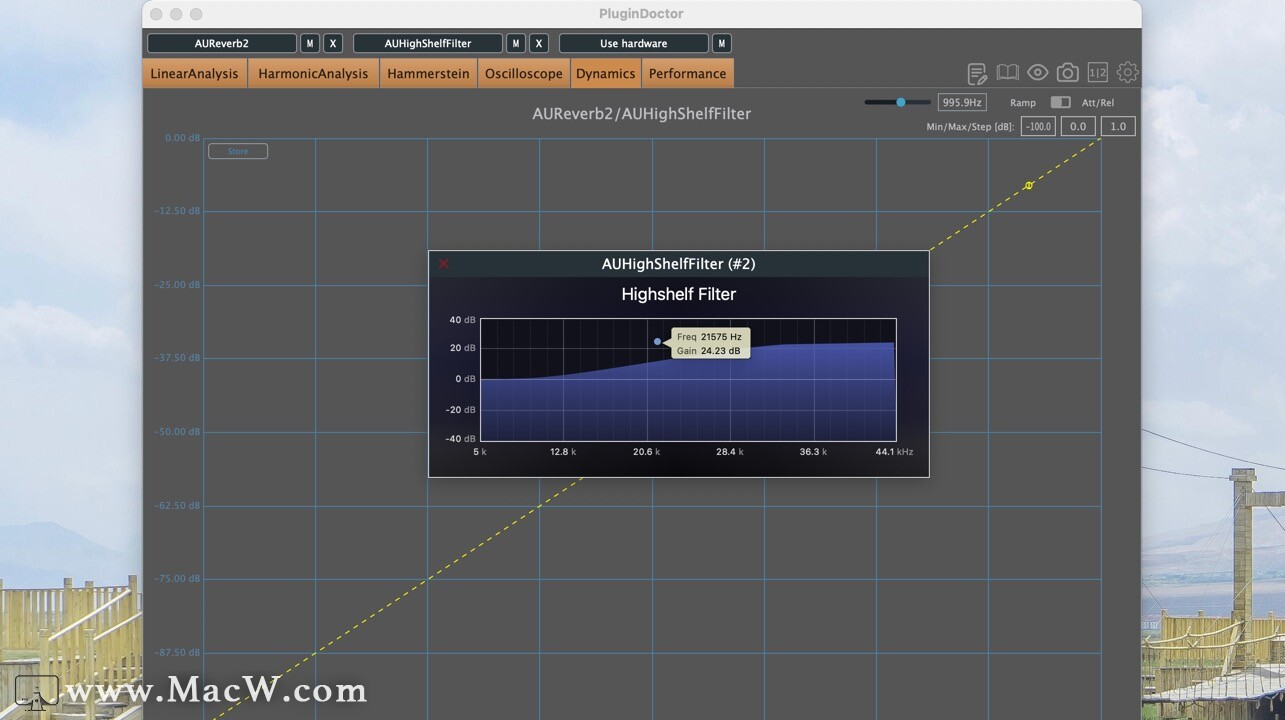Take a screenshot with the camera icon
The height and width of the screenshot is (720, 1285).
1067,72
